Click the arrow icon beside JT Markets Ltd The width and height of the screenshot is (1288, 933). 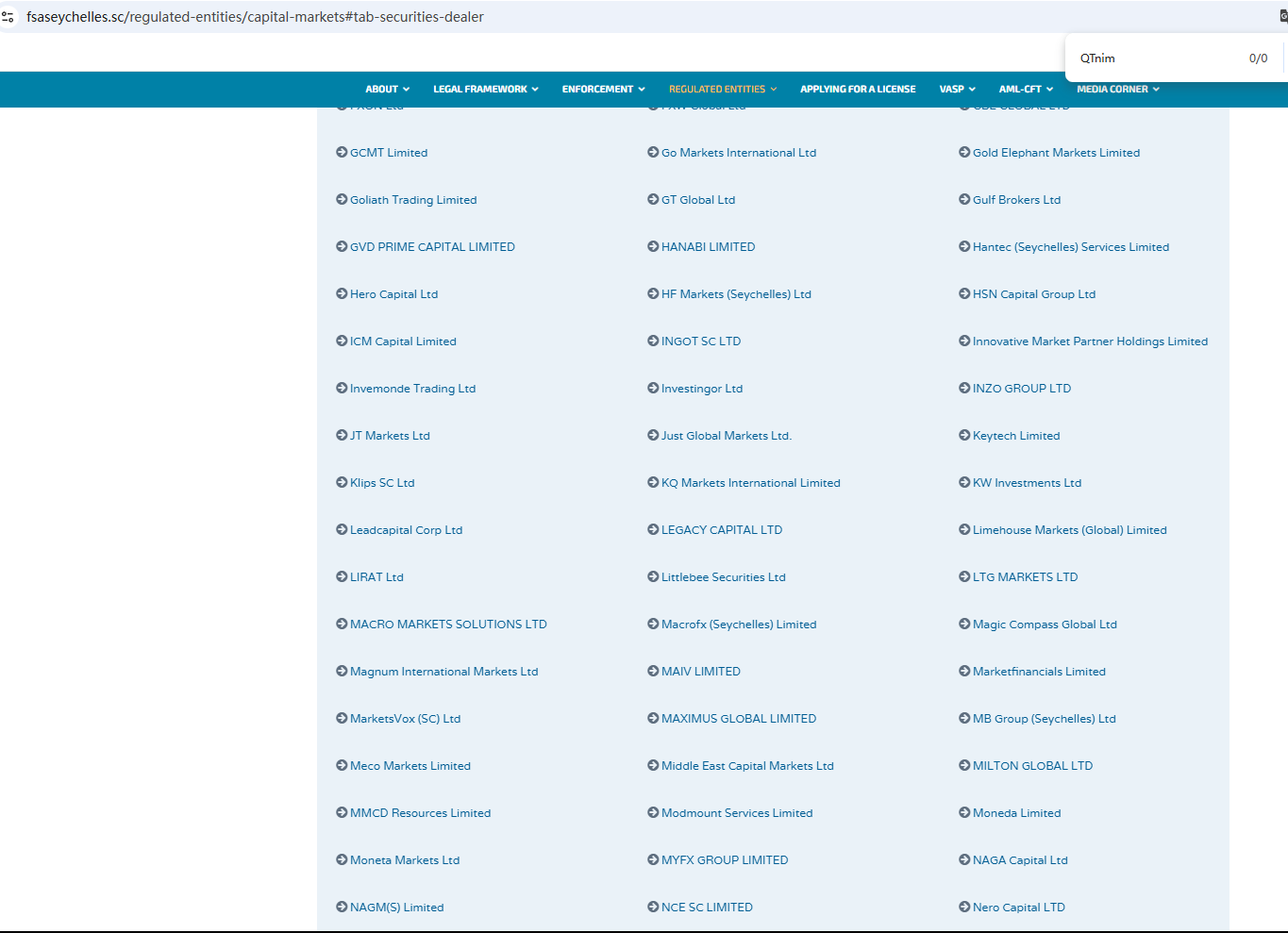[342, 435]
